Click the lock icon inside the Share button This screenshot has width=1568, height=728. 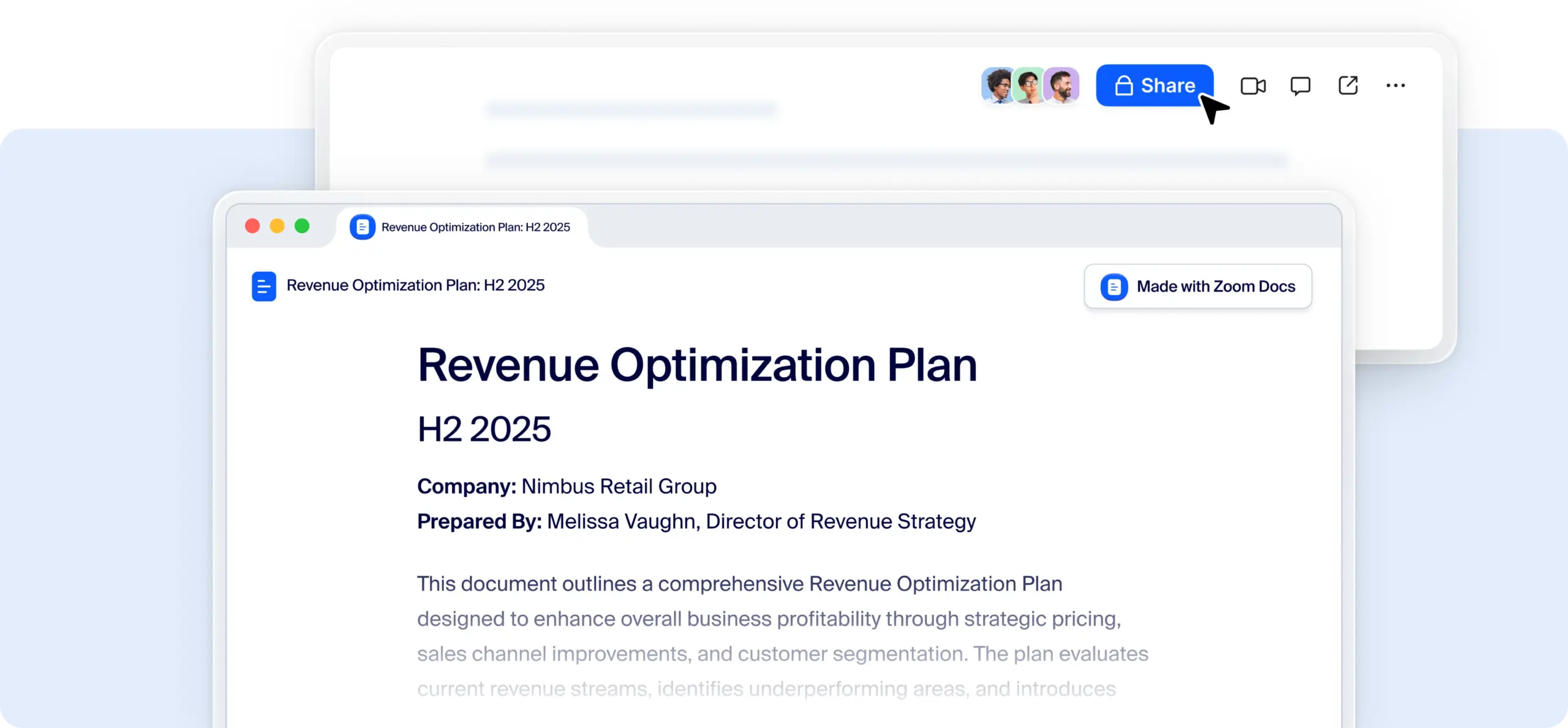(x=1123, y=86)
